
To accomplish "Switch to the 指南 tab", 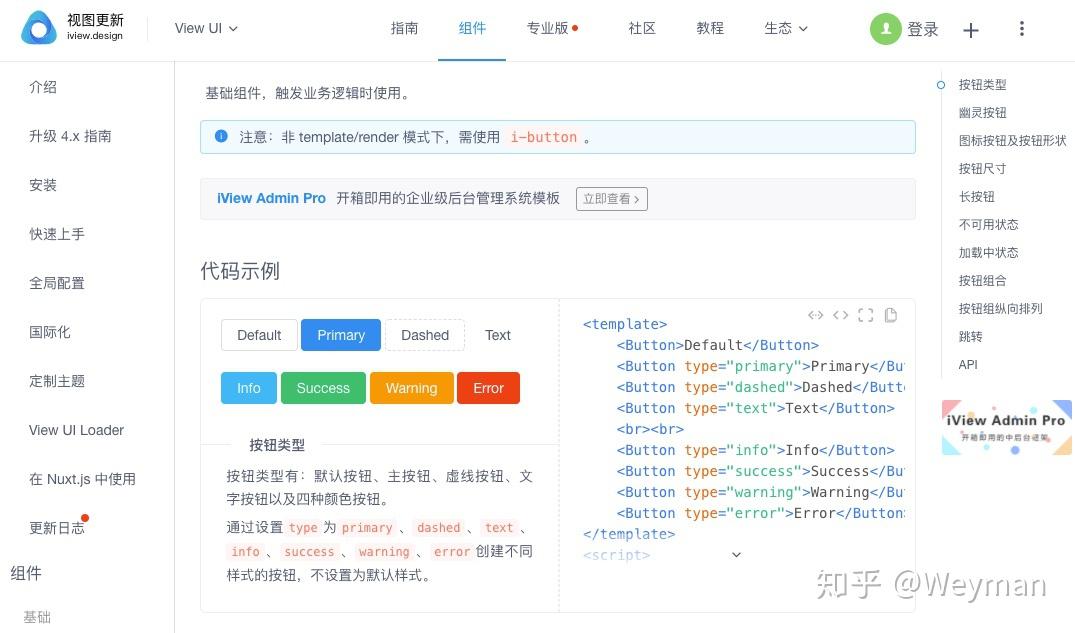I will pos(404,28).
